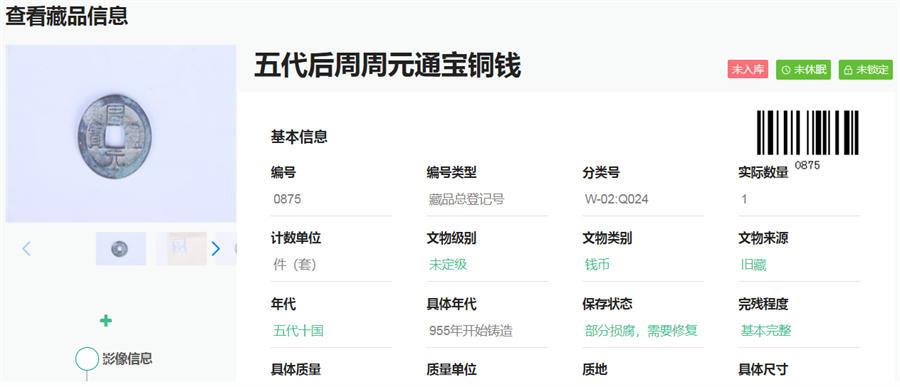Click the 保存状态 field label
Image resolution: width=900 pixels, height=387 pixels.
click(607, 304)
